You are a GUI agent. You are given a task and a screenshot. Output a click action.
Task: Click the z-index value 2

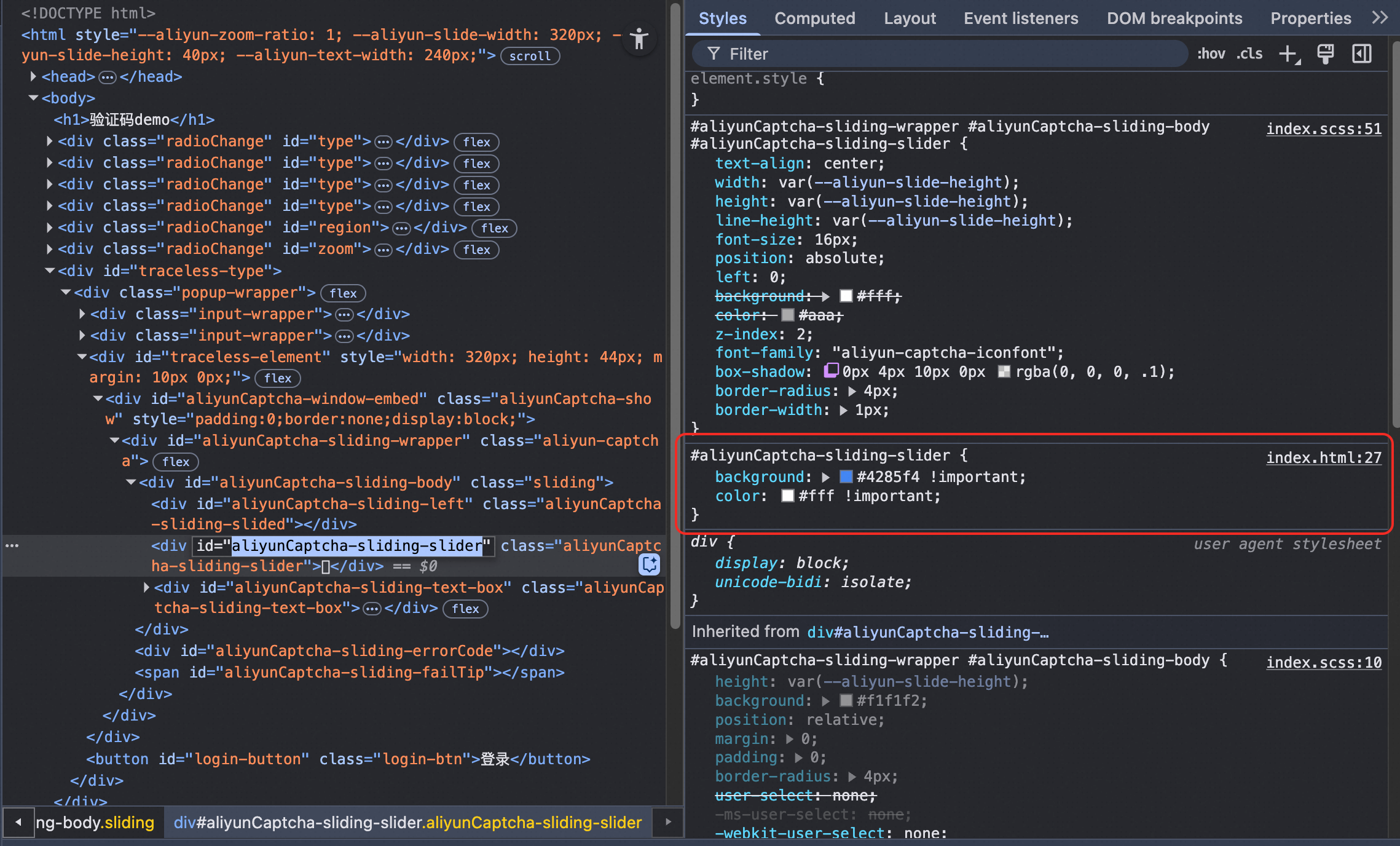800,334
